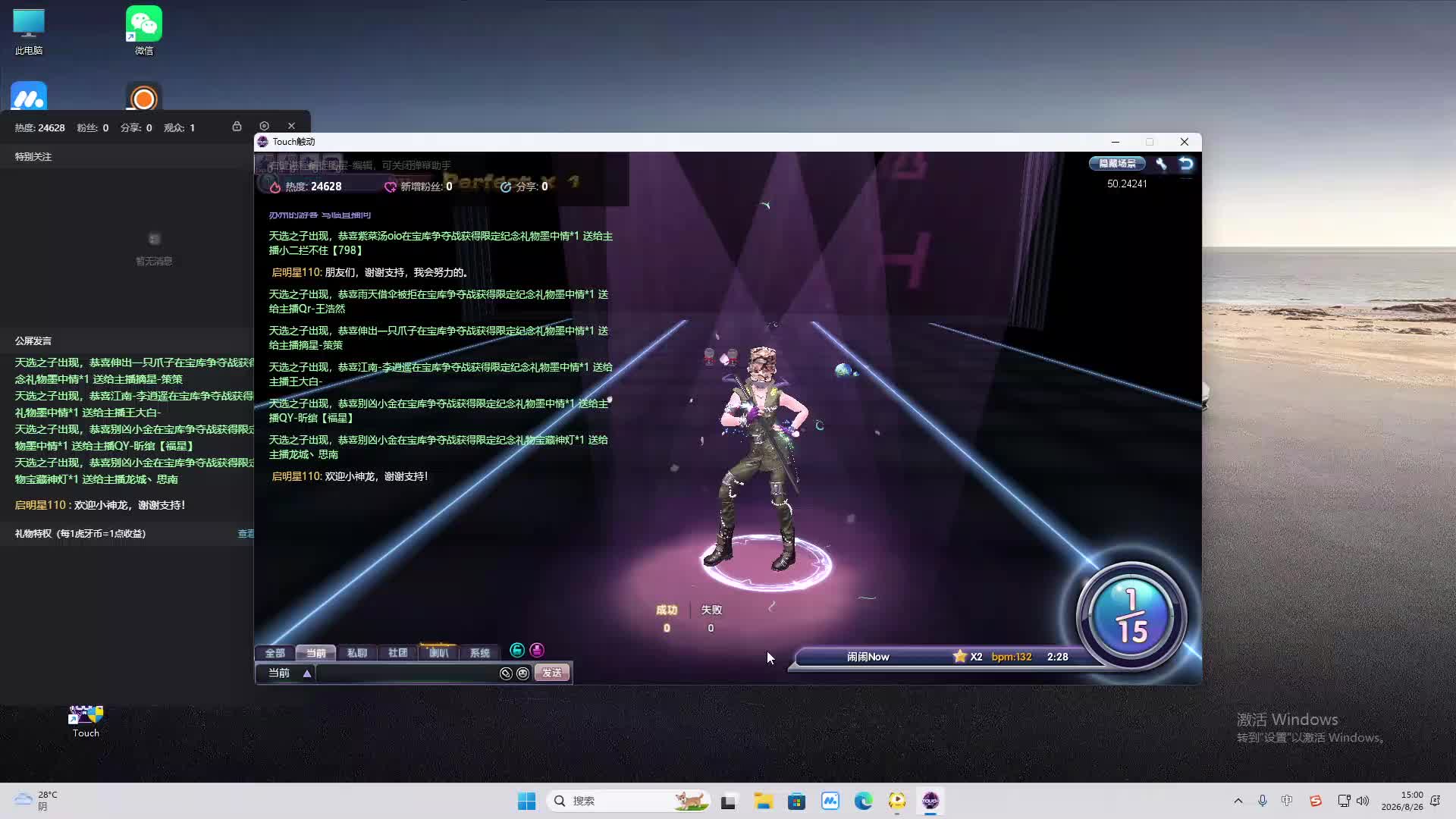Click the 隐藏场景 hide scene button
The height and width of the screenshot is (819, 1456).
(1117, 164)
